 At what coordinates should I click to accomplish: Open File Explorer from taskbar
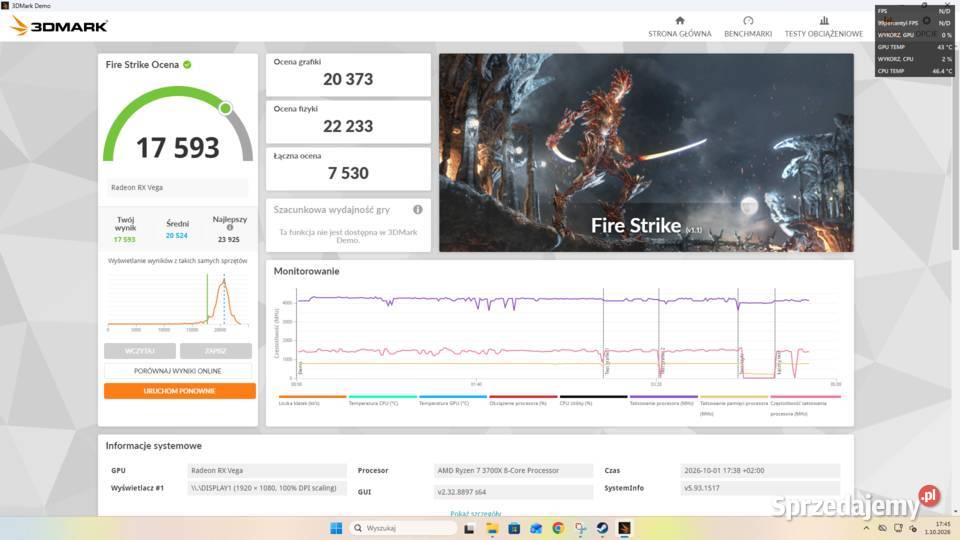pyautogui.click(x=492, y=528)
